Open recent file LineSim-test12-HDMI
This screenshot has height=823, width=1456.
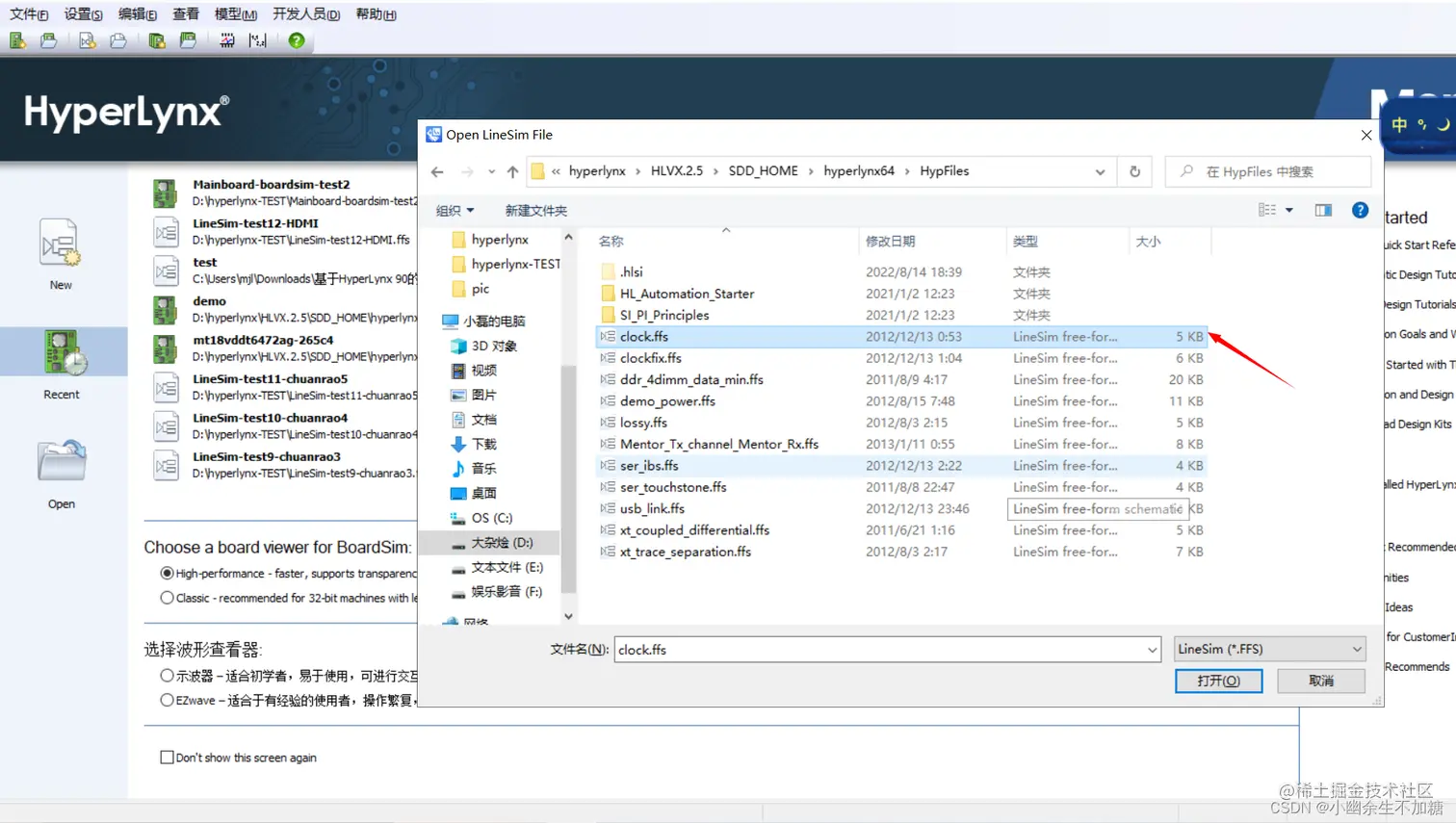(255, 222)
